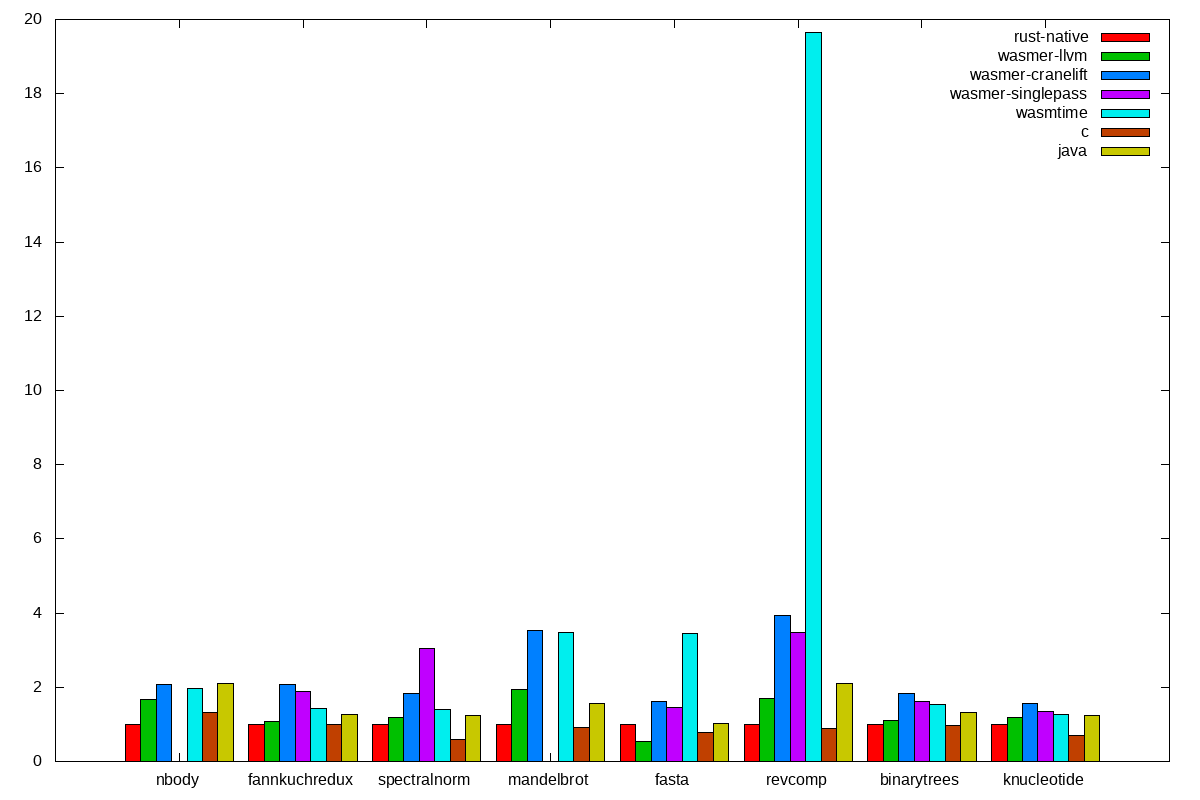Screen dimensions: 1200x800
Task: Click the 'fannkuchredux' axis label
Action: (x=301, y=780)
